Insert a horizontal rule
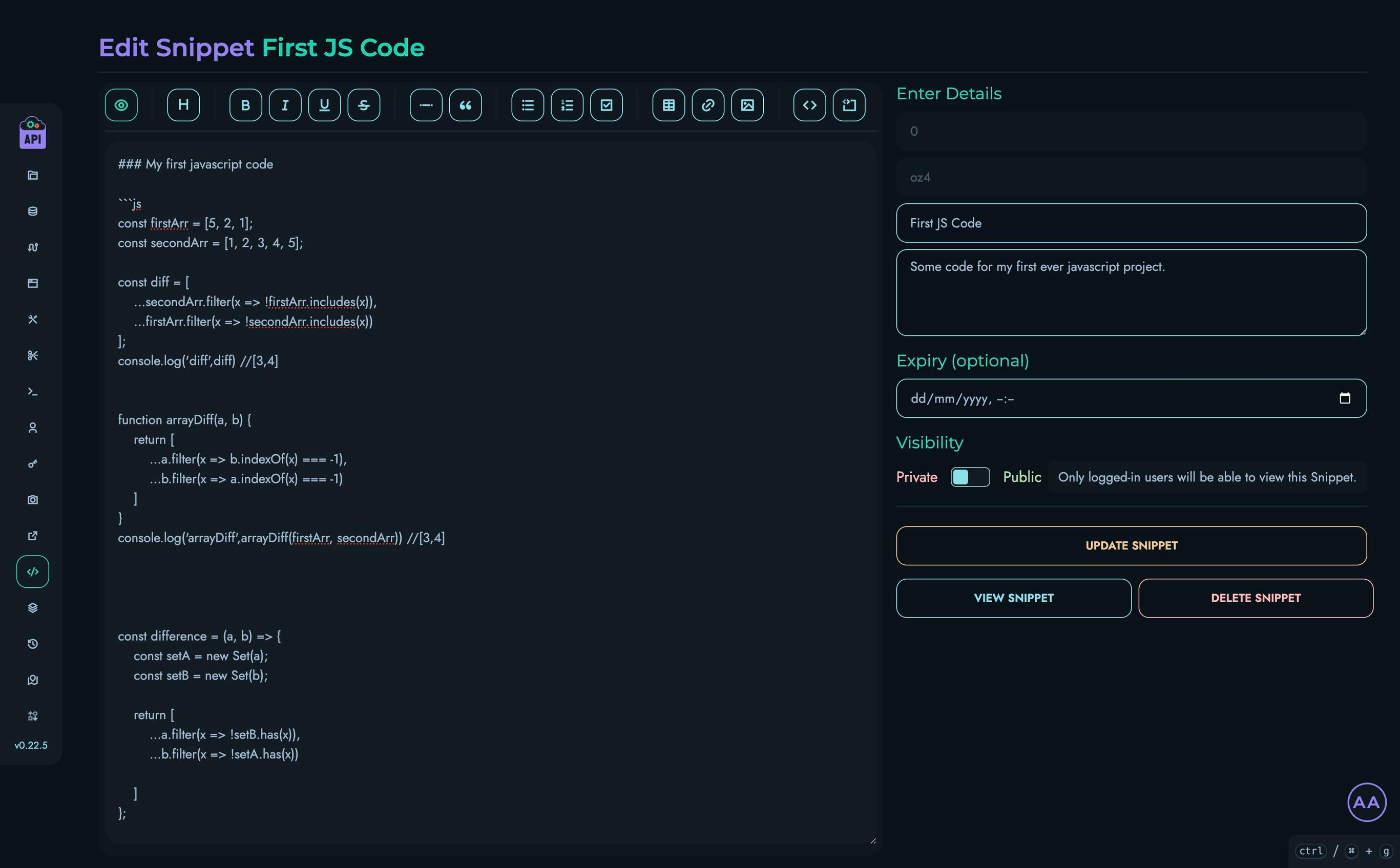Viewport: 1400px width, 868px height. [x=426, y=105]
